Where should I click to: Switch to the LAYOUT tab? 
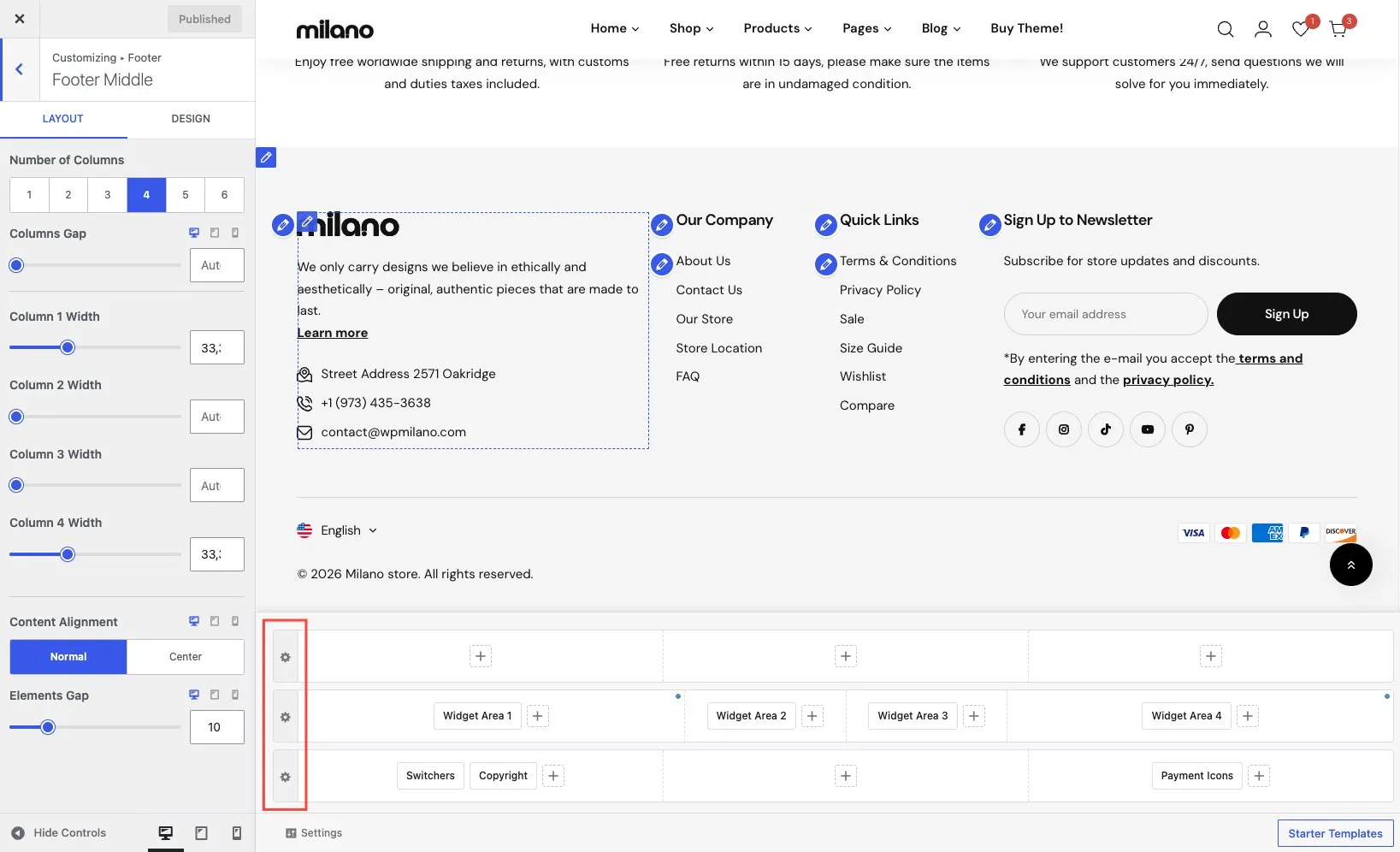click(x=63, y=119)
